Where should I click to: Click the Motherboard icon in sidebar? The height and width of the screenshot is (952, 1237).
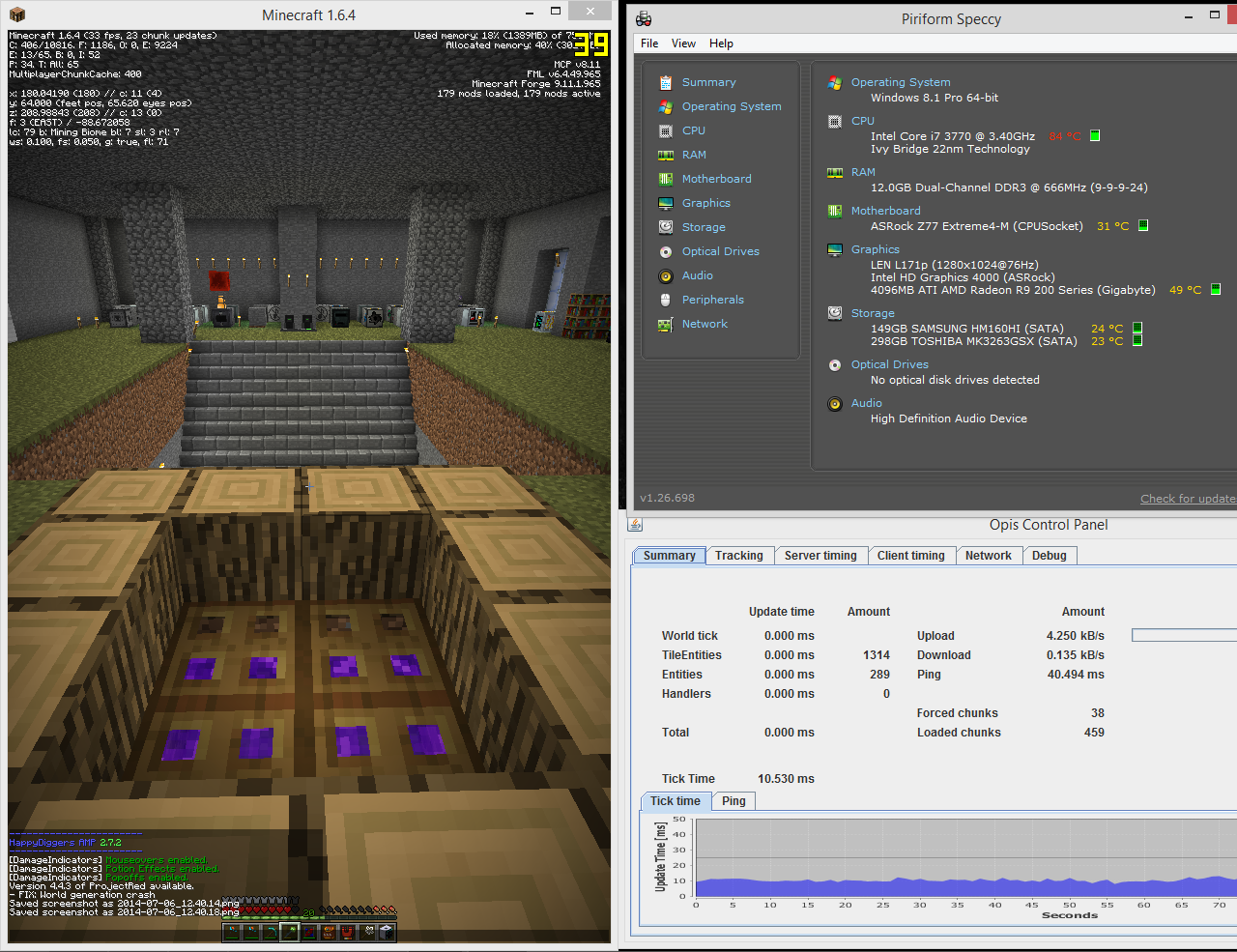pos(666,179)
